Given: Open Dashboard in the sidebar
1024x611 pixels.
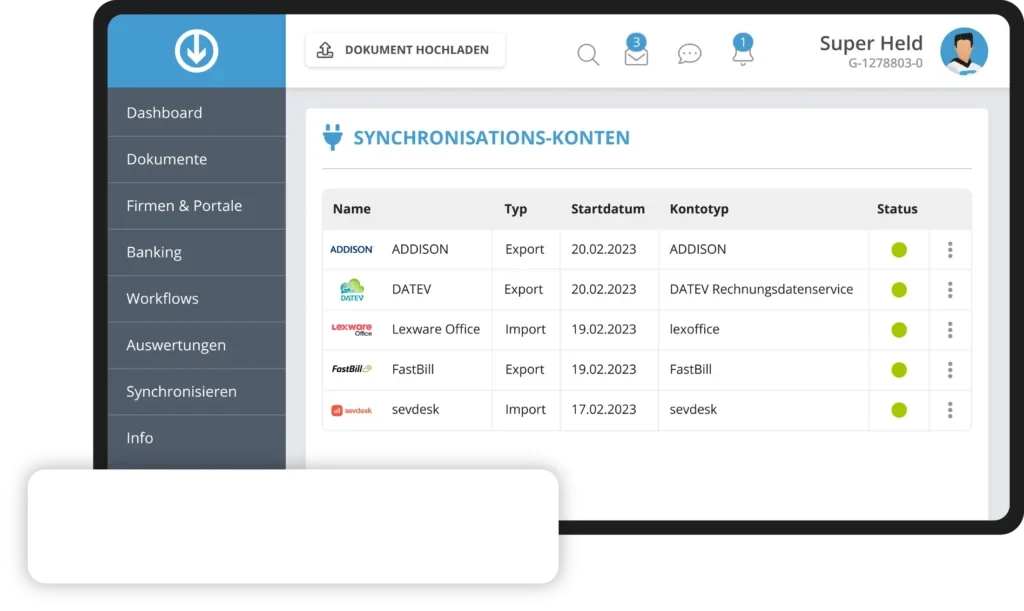Looking at the screenshot, I should 197,113.
